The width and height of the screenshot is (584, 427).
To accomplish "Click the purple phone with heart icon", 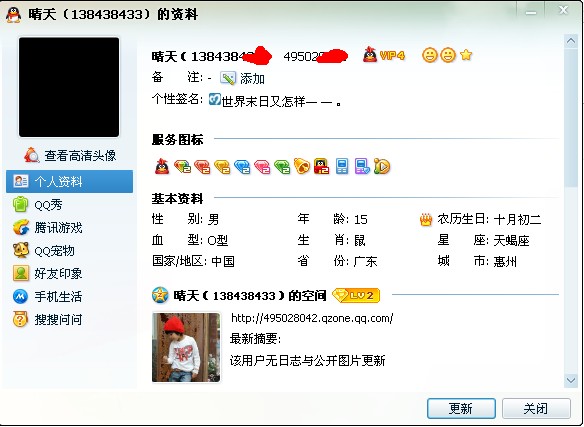I will 362,166.
